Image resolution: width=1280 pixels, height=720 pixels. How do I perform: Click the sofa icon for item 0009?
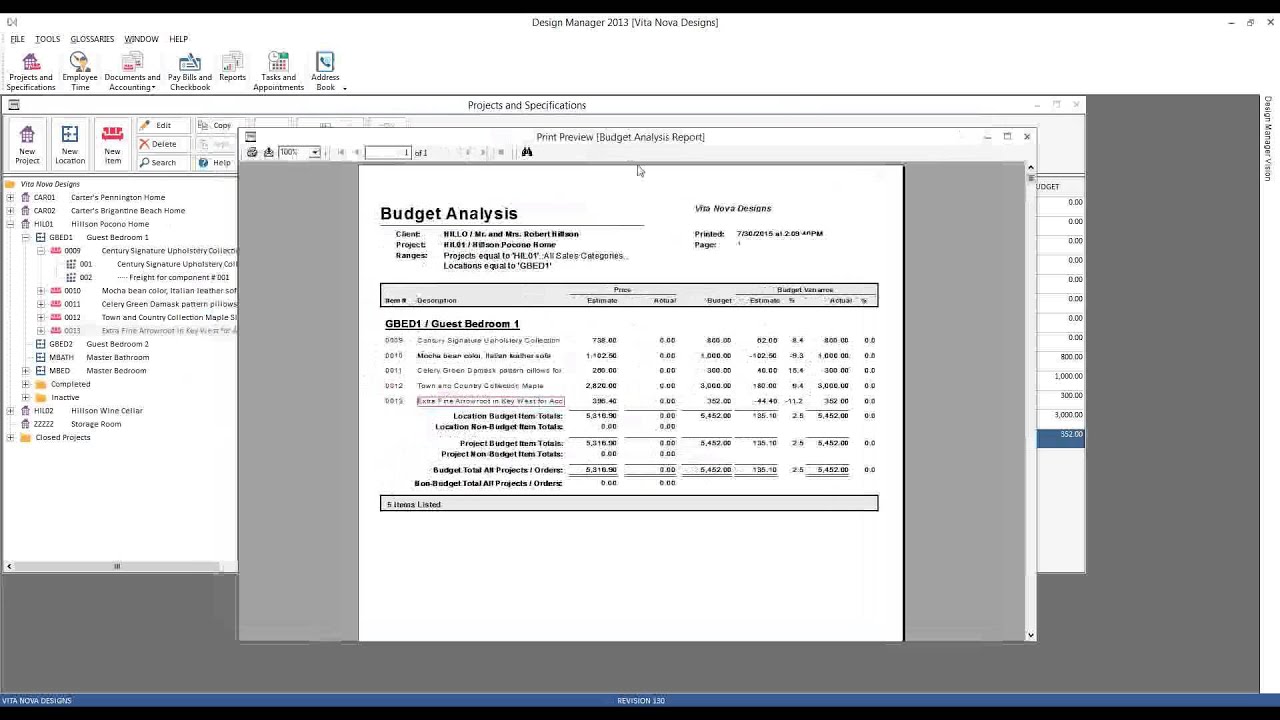56,251
